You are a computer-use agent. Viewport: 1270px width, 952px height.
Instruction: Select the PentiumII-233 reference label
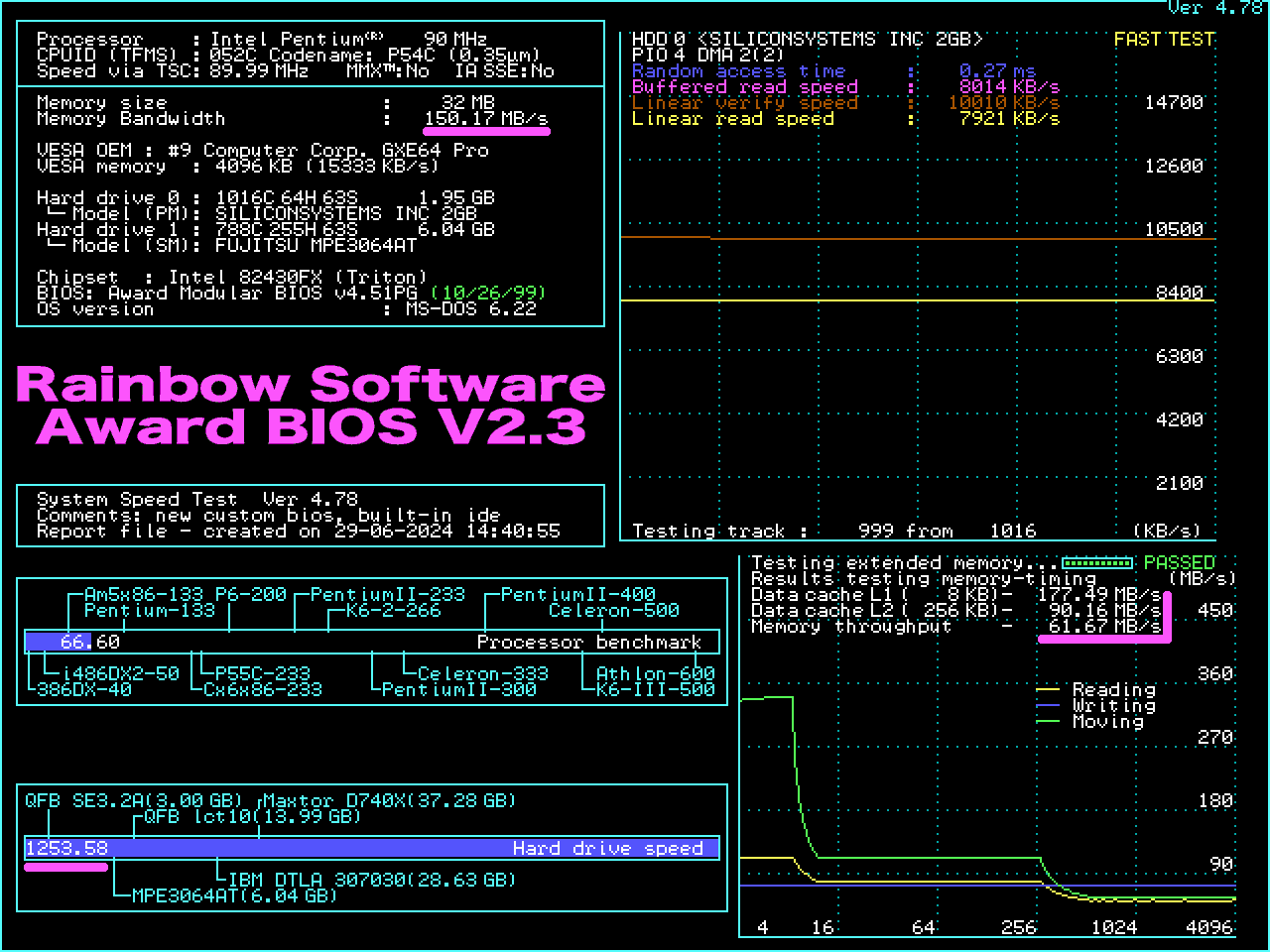click(x=388, y=594)
